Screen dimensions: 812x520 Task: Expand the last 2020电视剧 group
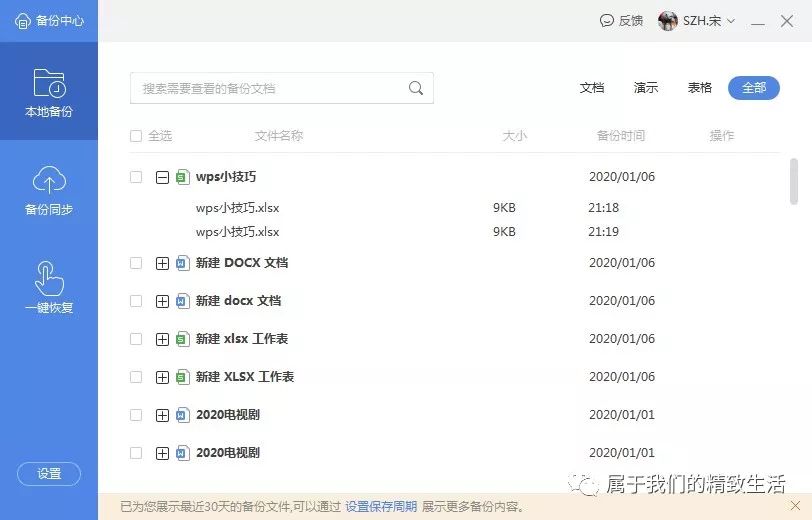pyautogui.click(x=162, y=454)
